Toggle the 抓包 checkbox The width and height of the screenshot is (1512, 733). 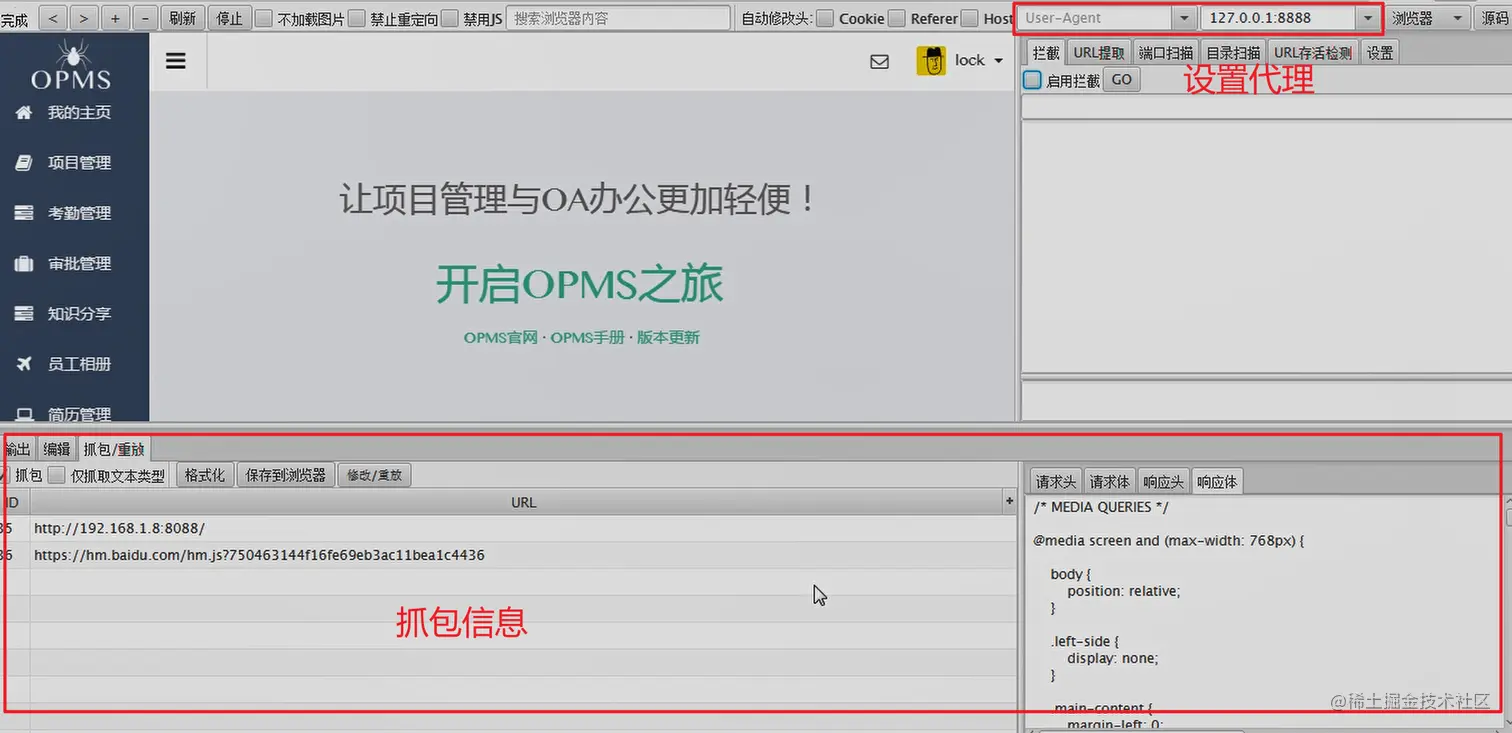(x=4, y=475)
